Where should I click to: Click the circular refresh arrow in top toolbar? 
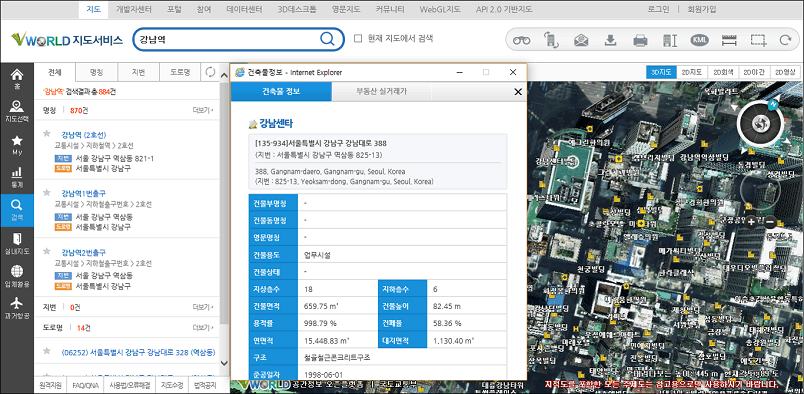coord(785,40)
